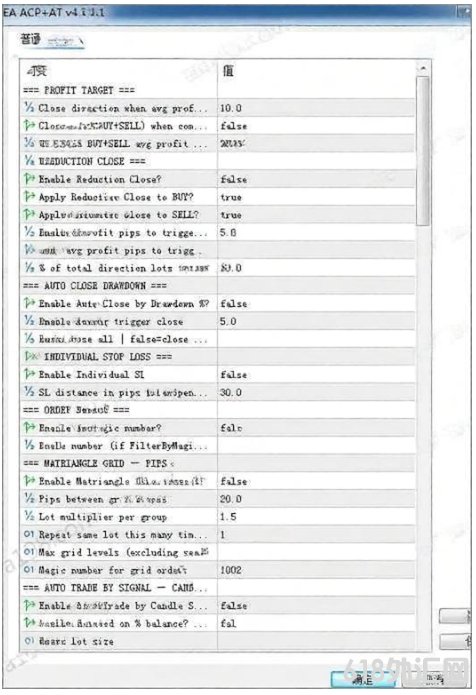The image size is (476, 695).
Task: Click the icon of 'Close direction when avg prof...' row
Action: point(29,108)
